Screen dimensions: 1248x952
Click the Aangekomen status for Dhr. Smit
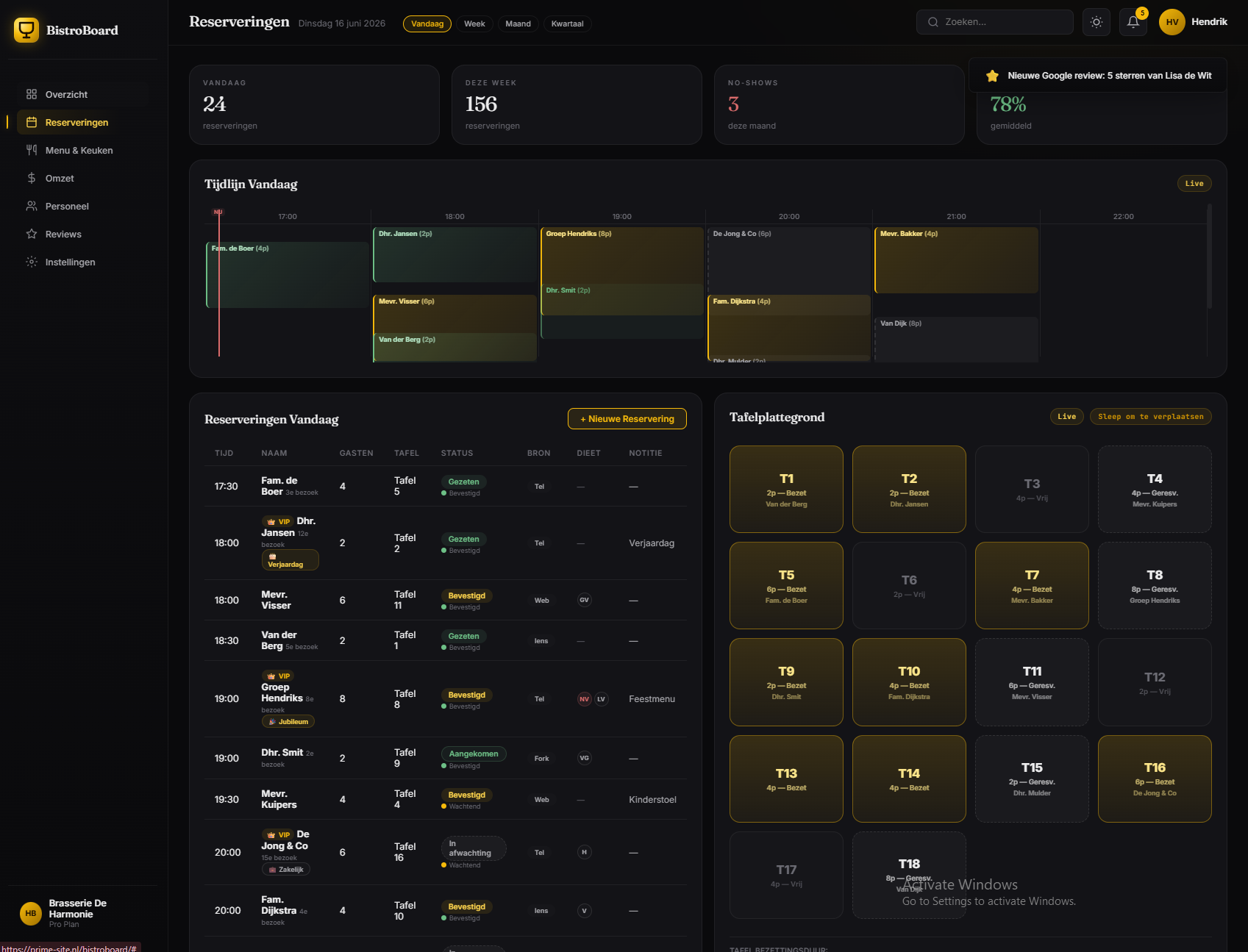coord(474,754)
